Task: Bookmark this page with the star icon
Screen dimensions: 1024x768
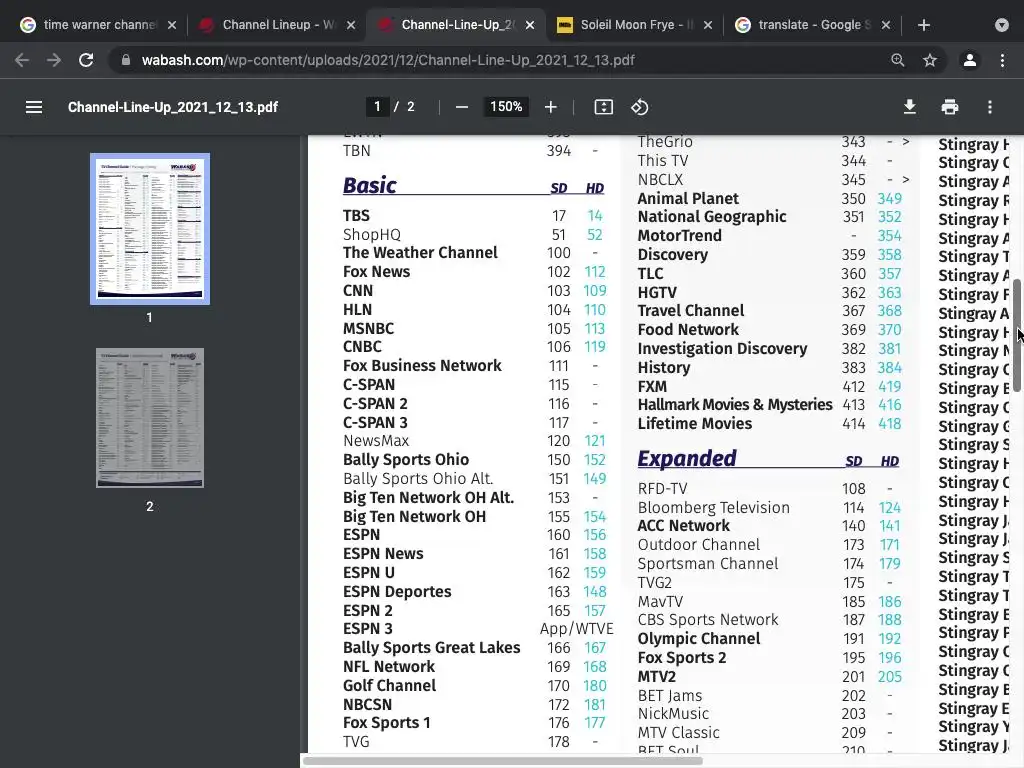Action: (930, 60)
